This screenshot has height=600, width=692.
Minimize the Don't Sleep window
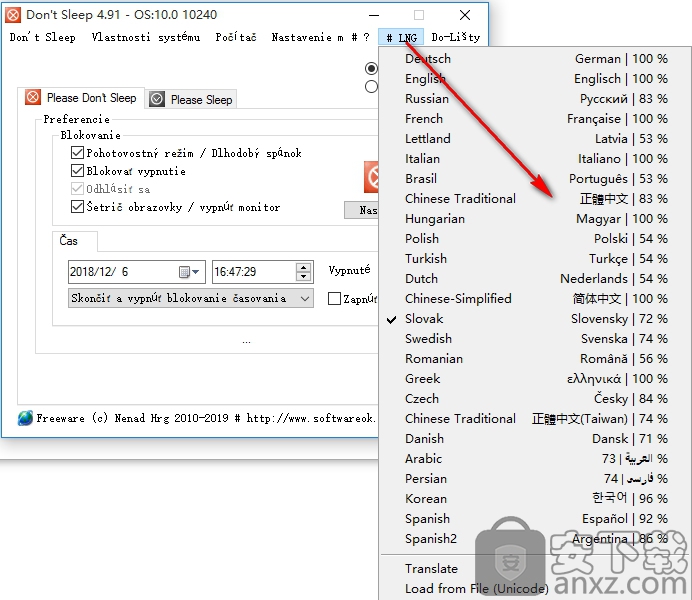(x=374, y=15)
